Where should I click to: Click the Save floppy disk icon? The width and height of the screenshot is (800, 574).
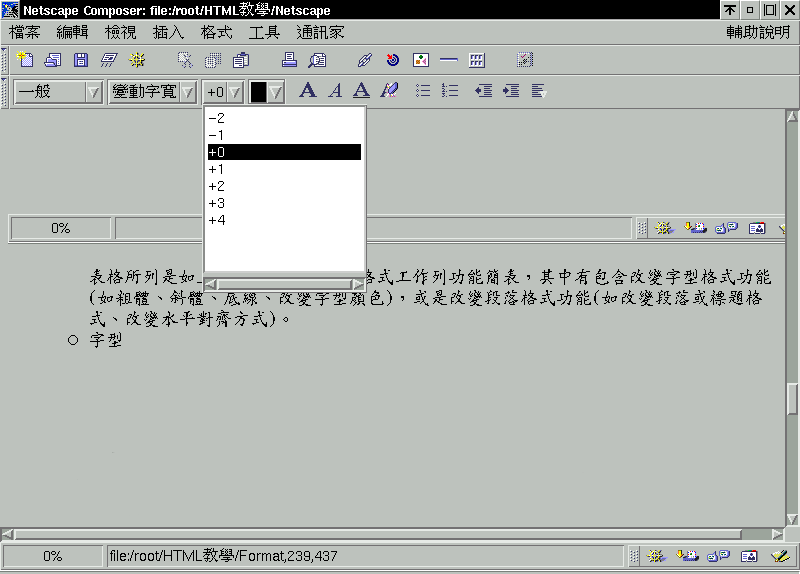point(81,60)
